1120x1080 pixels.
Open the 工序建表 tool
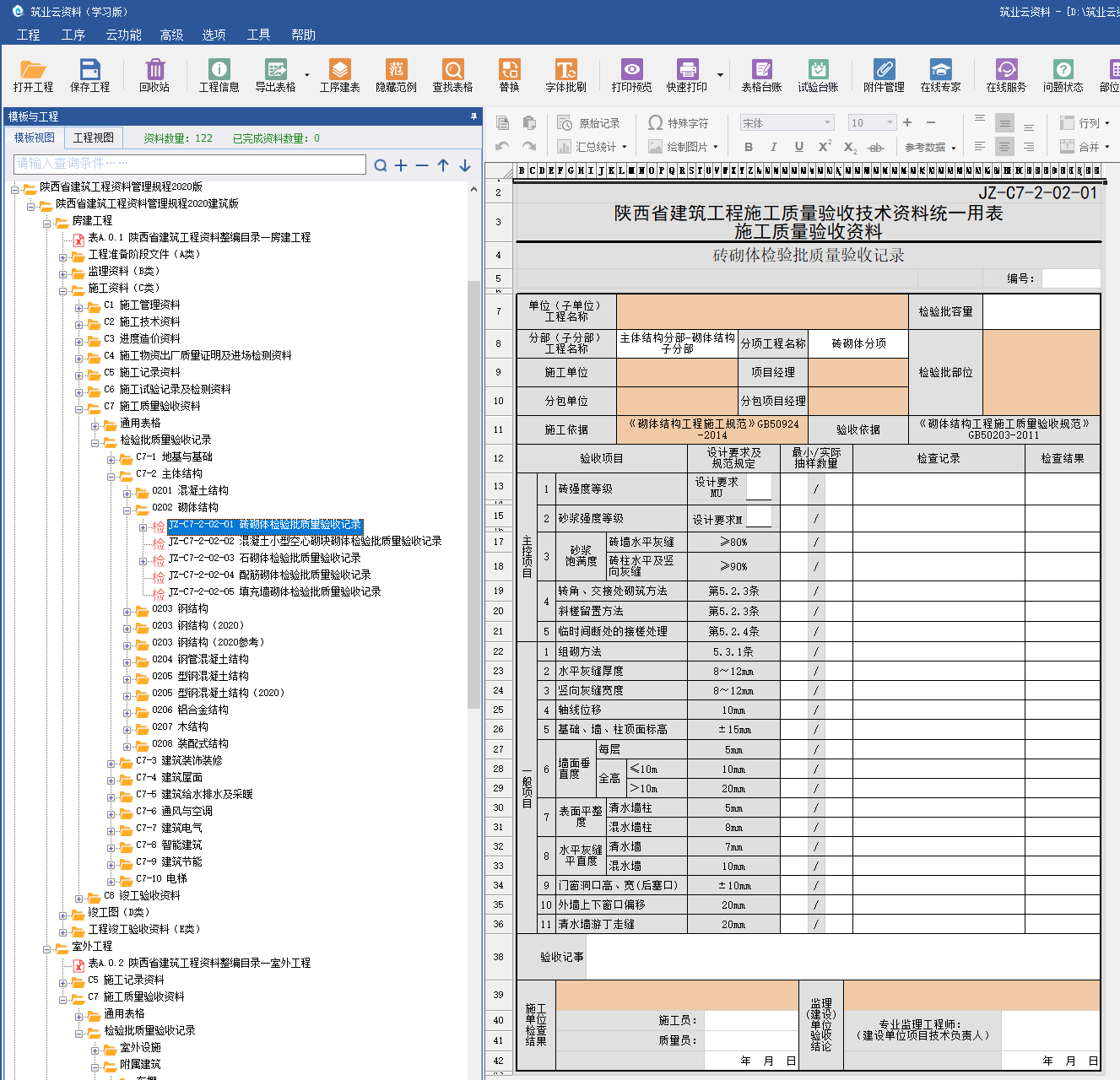339,75
